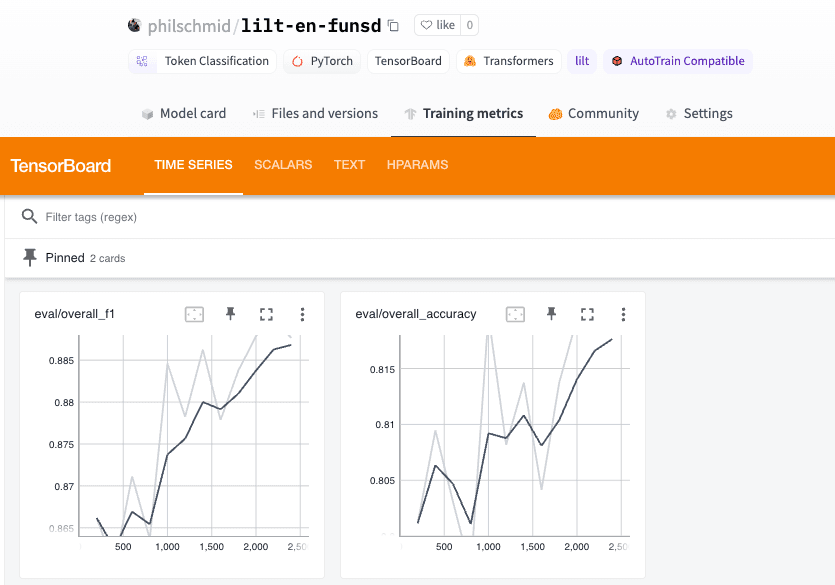The image size is (835, 585).
Task: Select Transformers tag
Action: click(509, 61)
